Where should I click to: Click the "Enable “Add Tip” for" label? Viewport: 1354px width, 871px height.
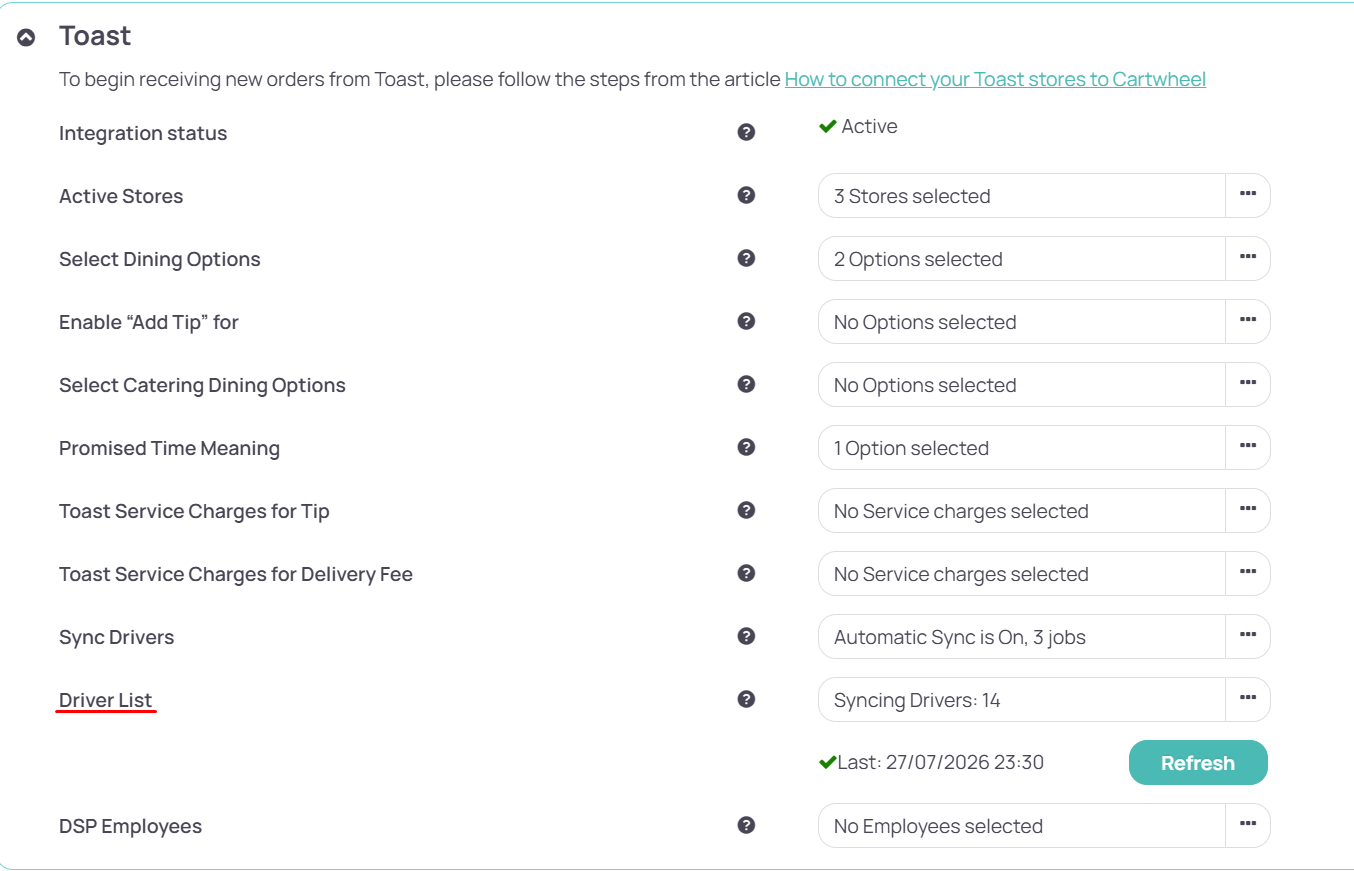(149, 322)
